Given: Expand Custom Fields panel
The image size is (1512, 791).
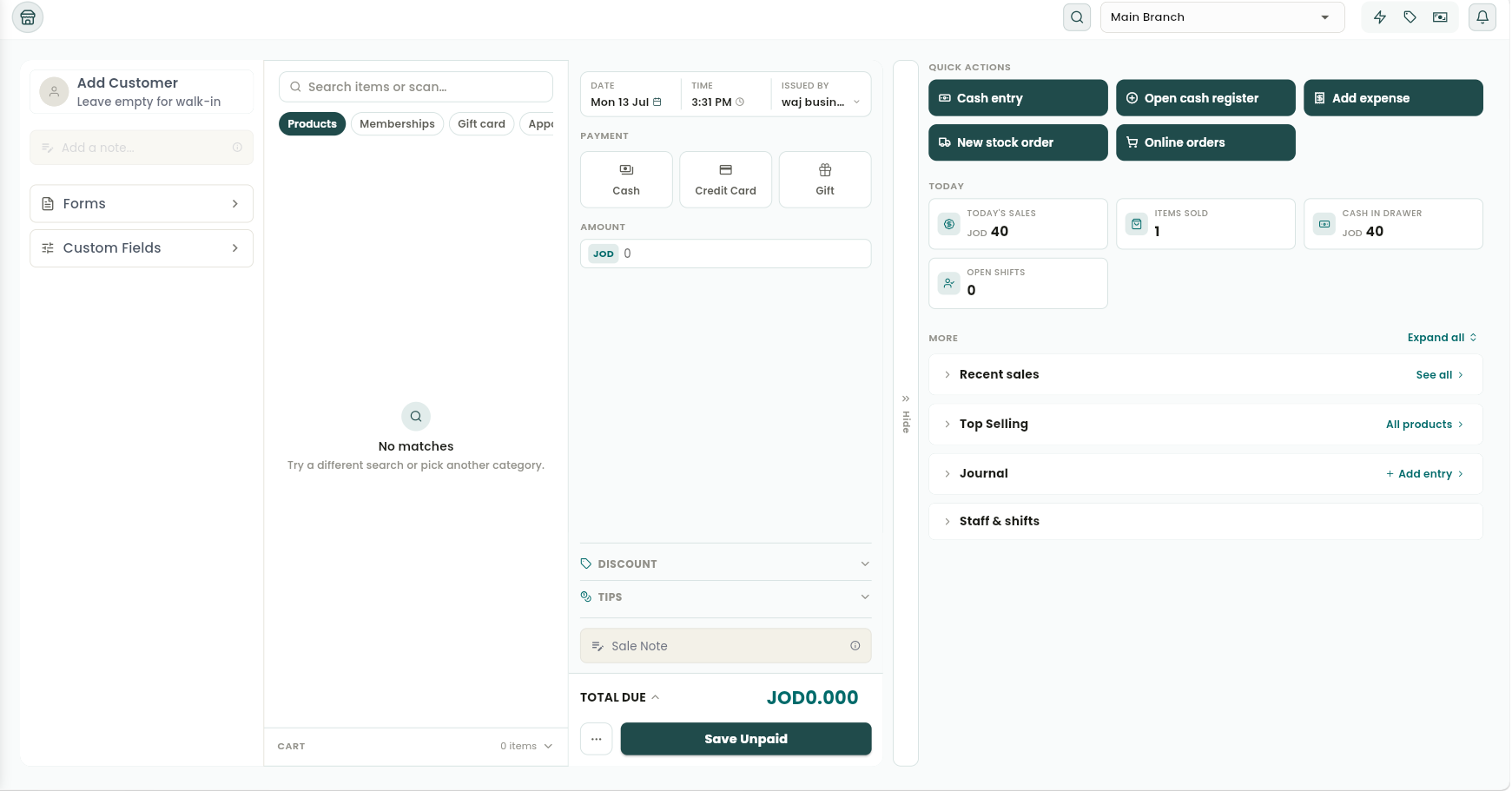Looking at the screenshot, I should 142,248.
